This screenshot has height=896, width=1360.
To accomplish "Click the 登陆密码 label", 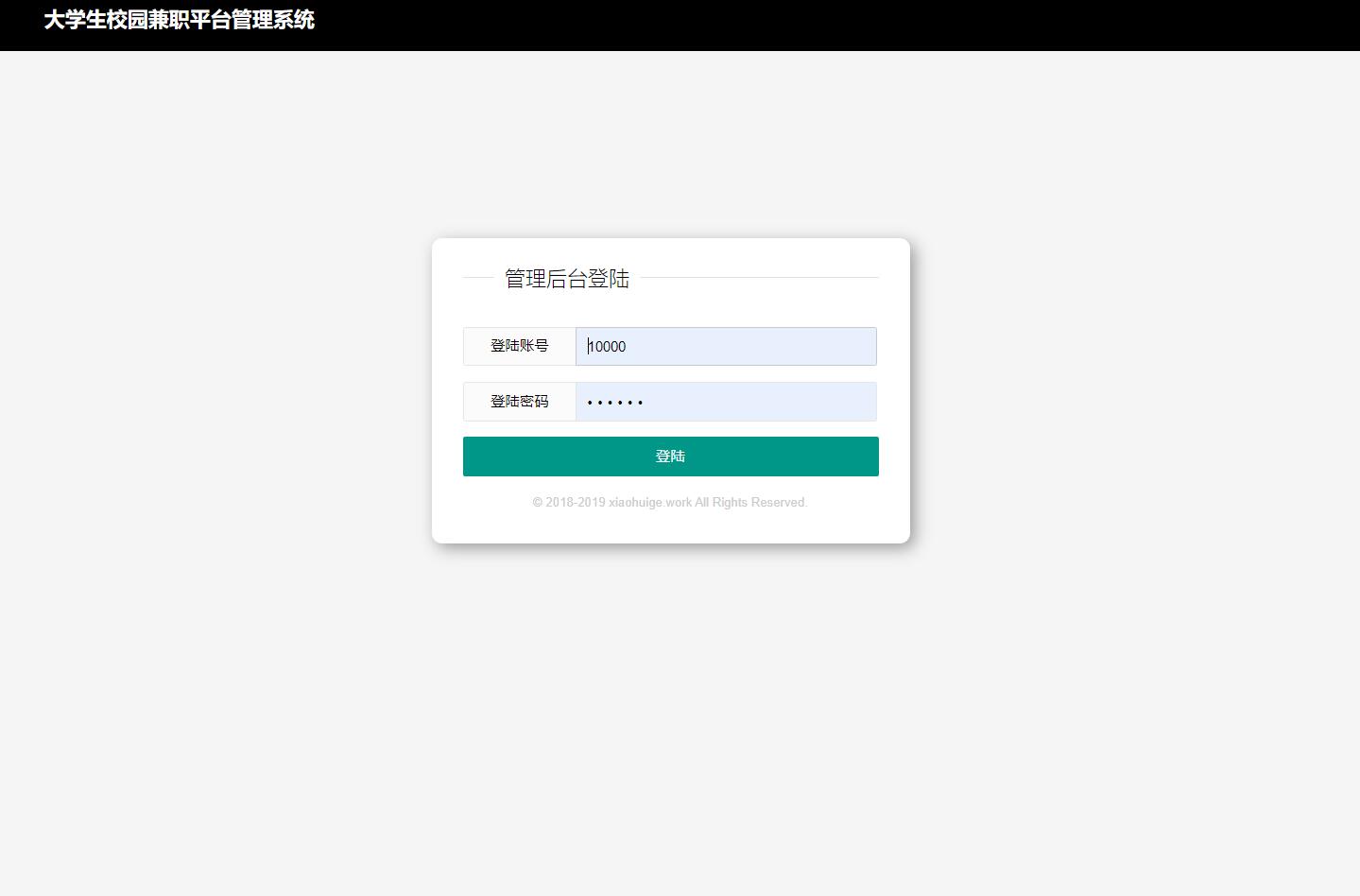I will tap(519, 401).
